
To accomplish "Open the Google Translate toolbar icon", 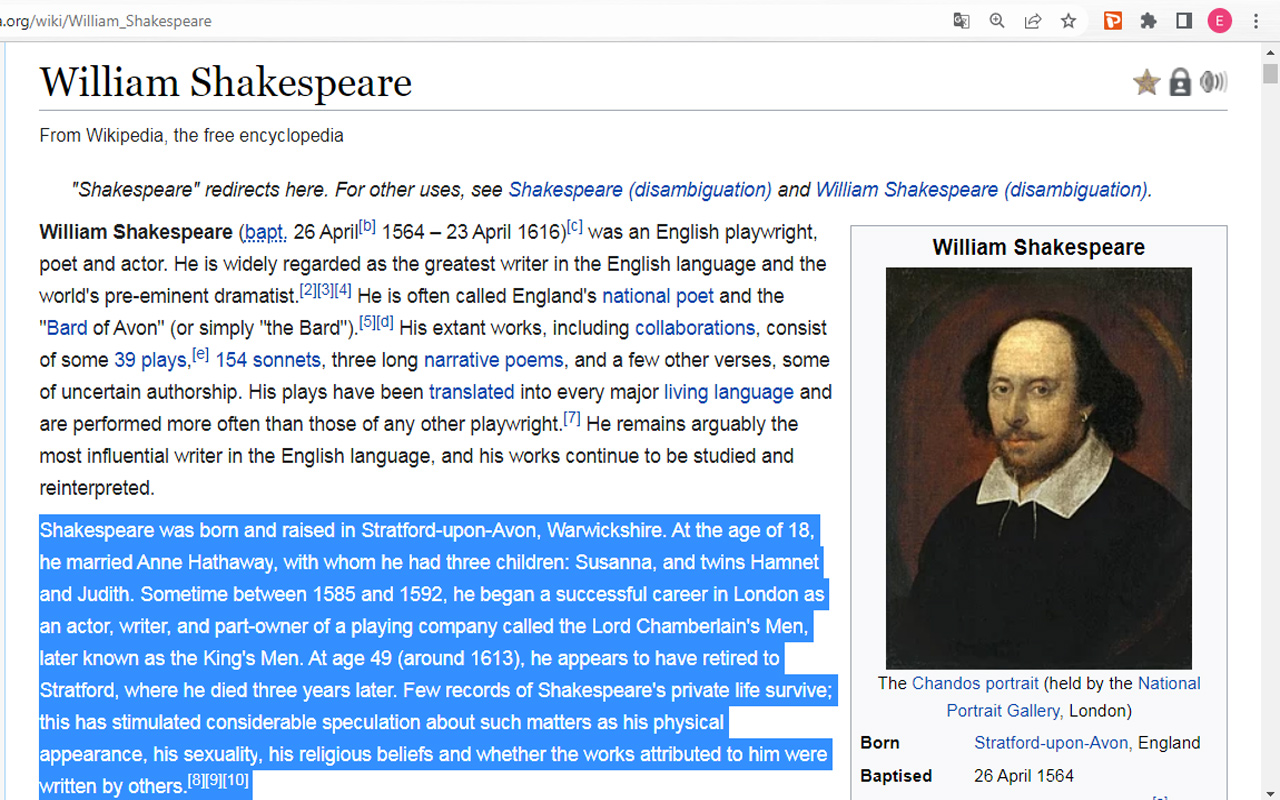I will (x=961, y=20).
